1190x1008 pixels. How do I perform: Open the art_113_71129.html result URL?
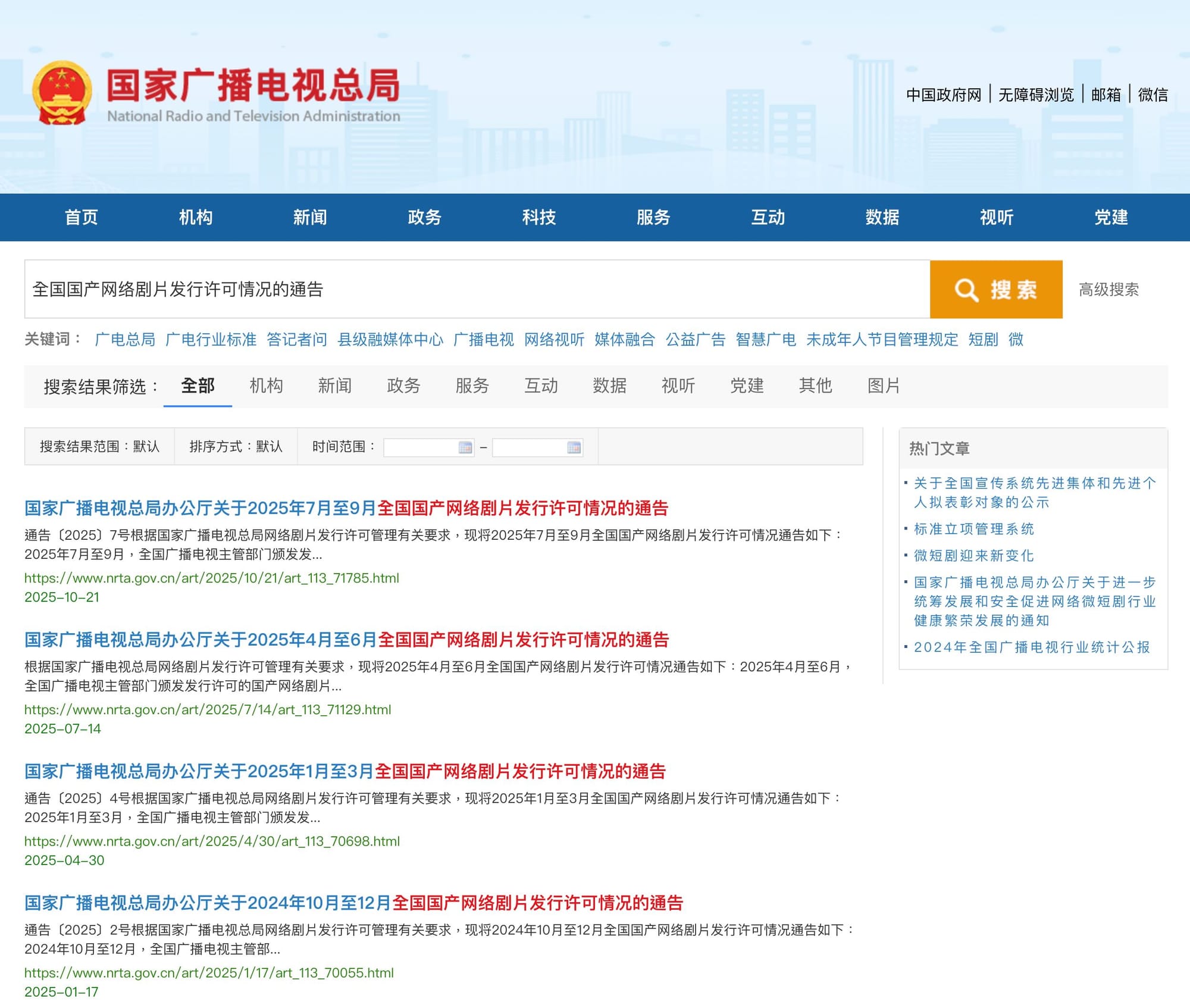click(x=208, y=709)
